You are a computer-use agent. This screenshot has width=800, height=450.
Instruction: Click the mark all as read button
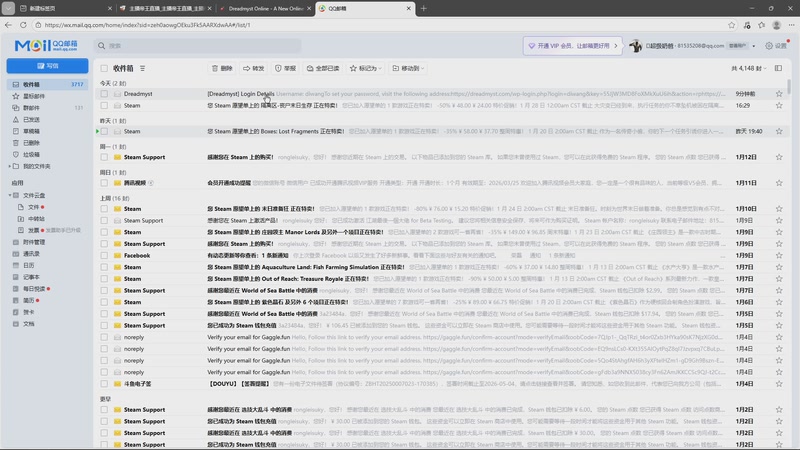tap(323, 68)
